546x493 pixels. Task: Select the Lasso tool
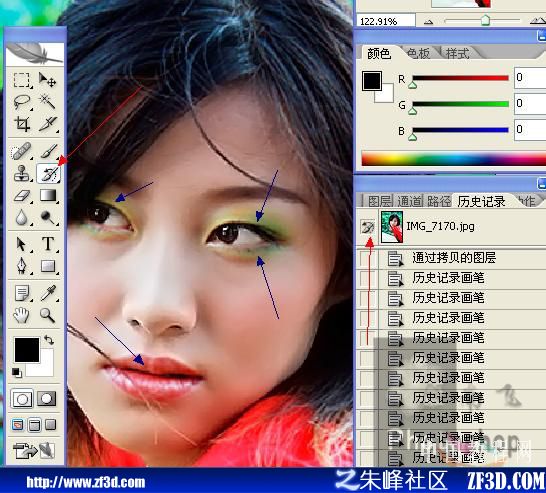[x=22, y=102]
